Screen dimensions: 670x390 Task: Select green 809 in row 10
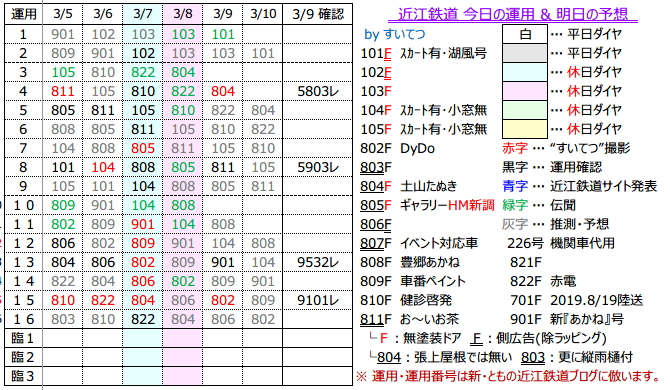point(63,205)
